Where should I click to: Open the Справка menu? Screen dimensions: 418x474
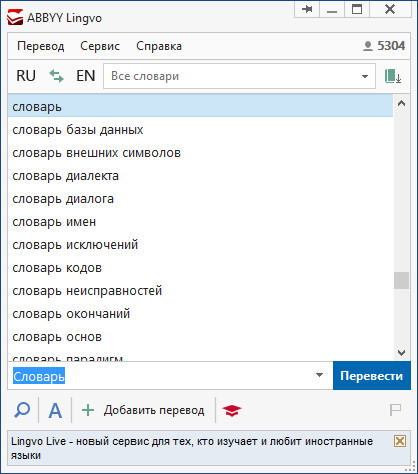point(159,46)
